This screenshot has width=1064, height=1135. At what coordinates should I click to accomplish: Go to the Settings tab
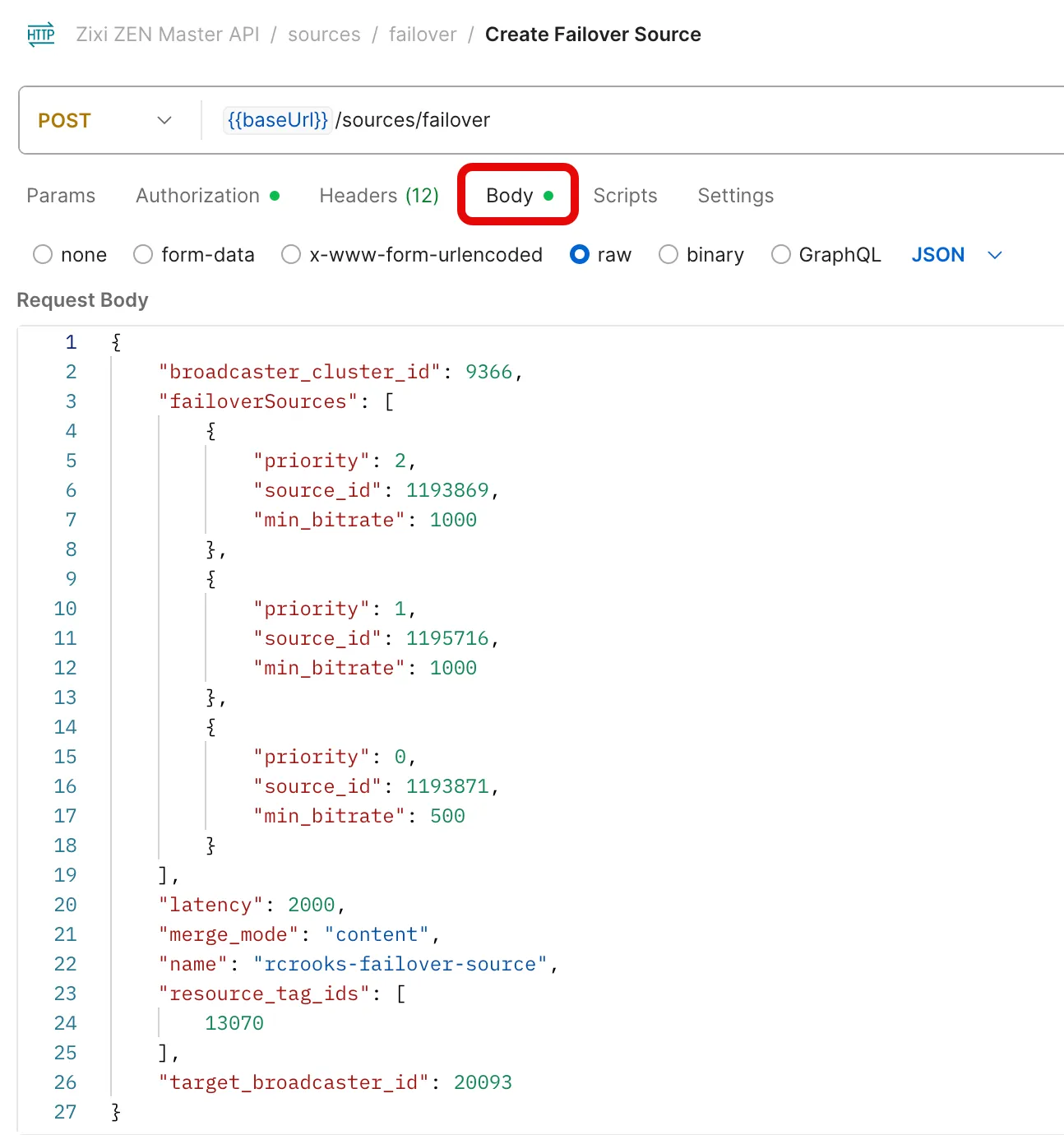tap(736, 196)
